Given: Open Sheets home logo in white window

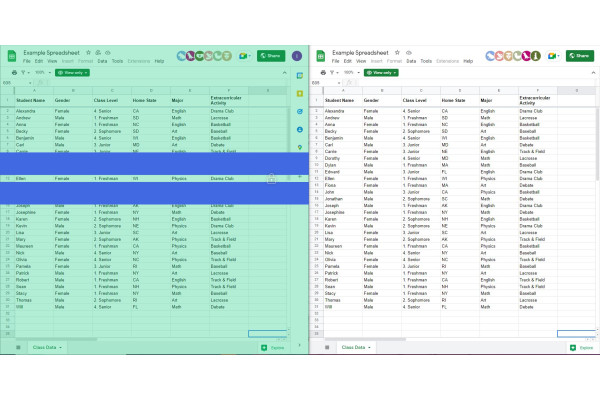Looking at the screenshot, I should coord(321,56).
